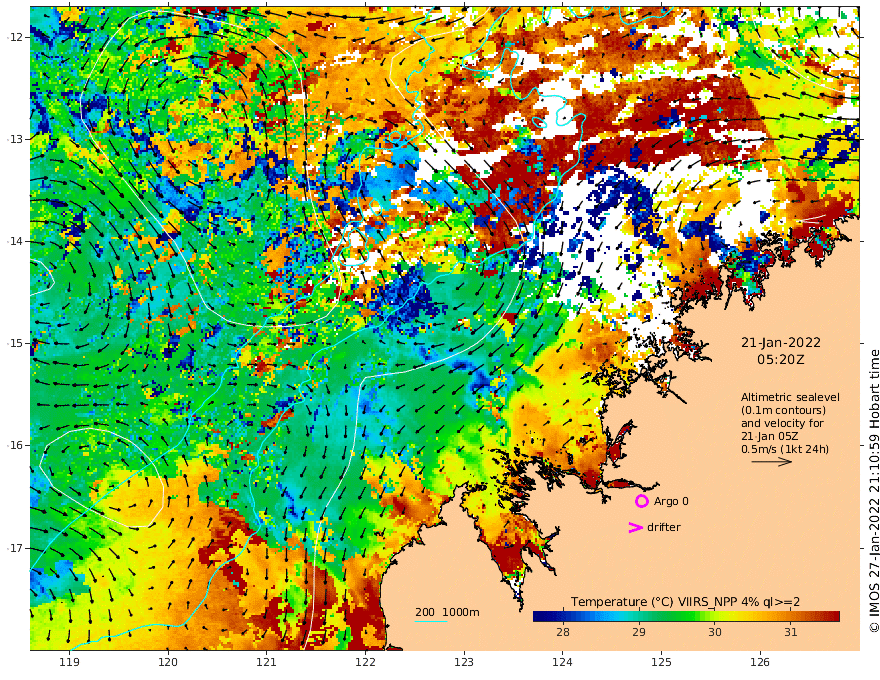Click longitude axis label 124
Image resolution: width=880 pixels, height=680 pixels.
click(x=562, y=662)
